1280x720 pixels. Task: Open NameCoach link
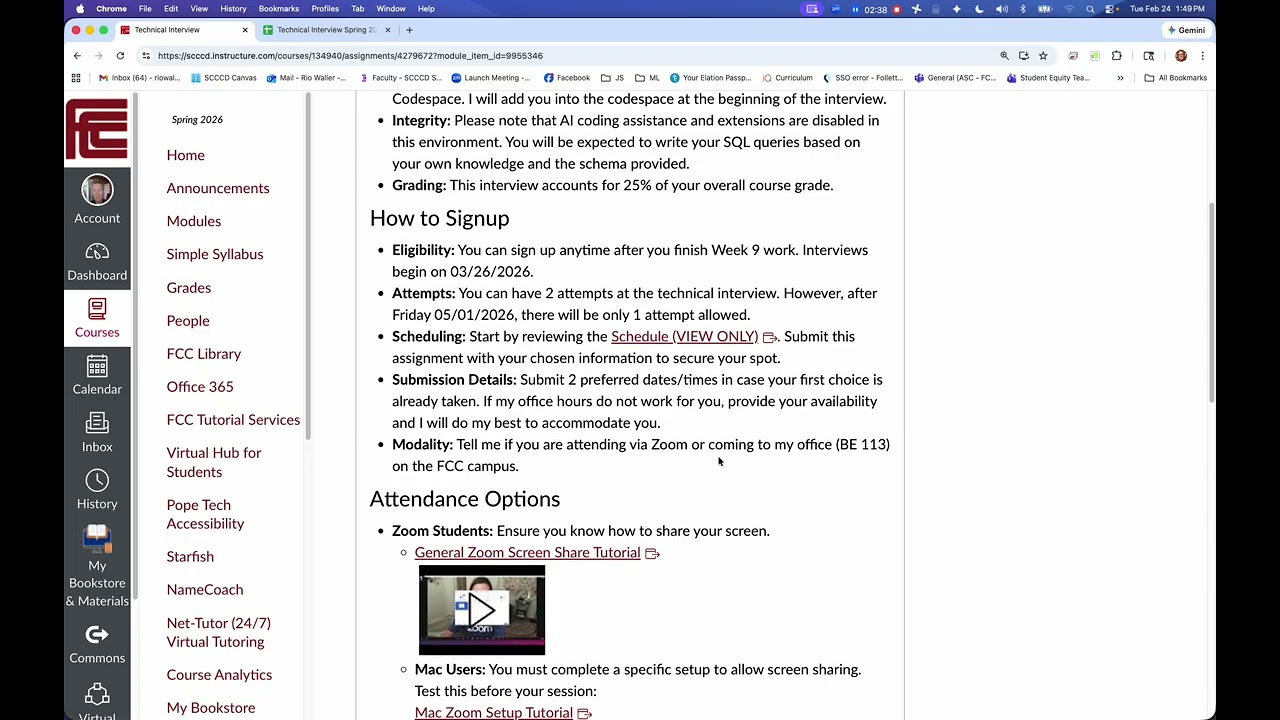(205, 590)
